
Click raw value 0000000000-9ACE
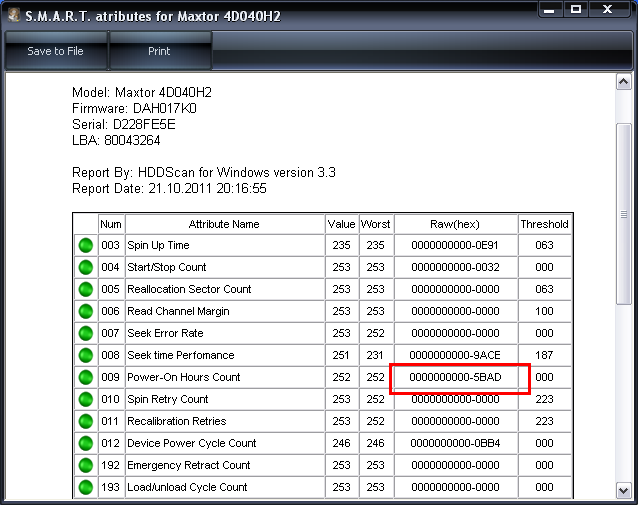(x=455, y=355)
